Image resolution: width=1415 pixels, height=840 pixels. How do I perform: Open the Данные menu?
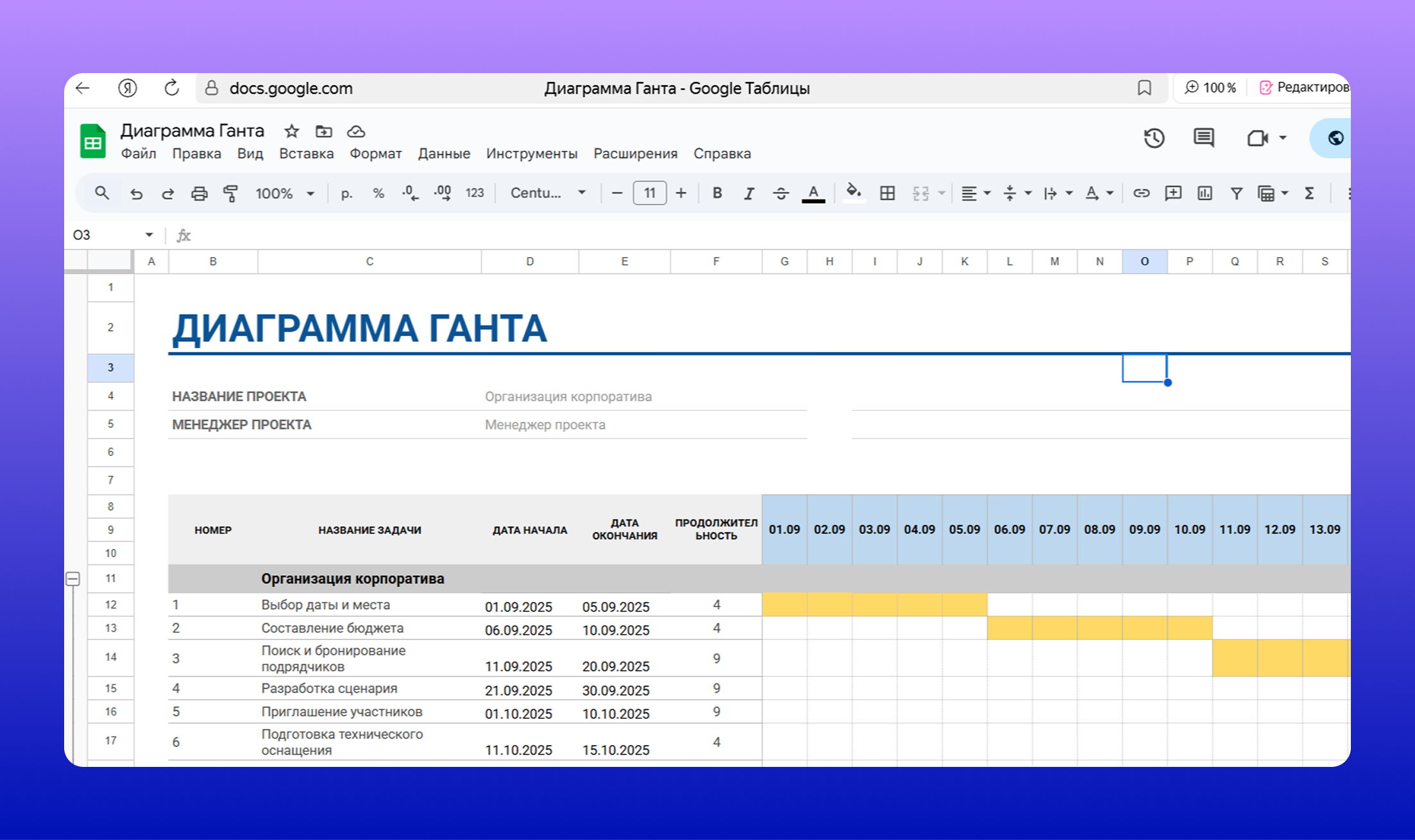[x=444, y=154]
